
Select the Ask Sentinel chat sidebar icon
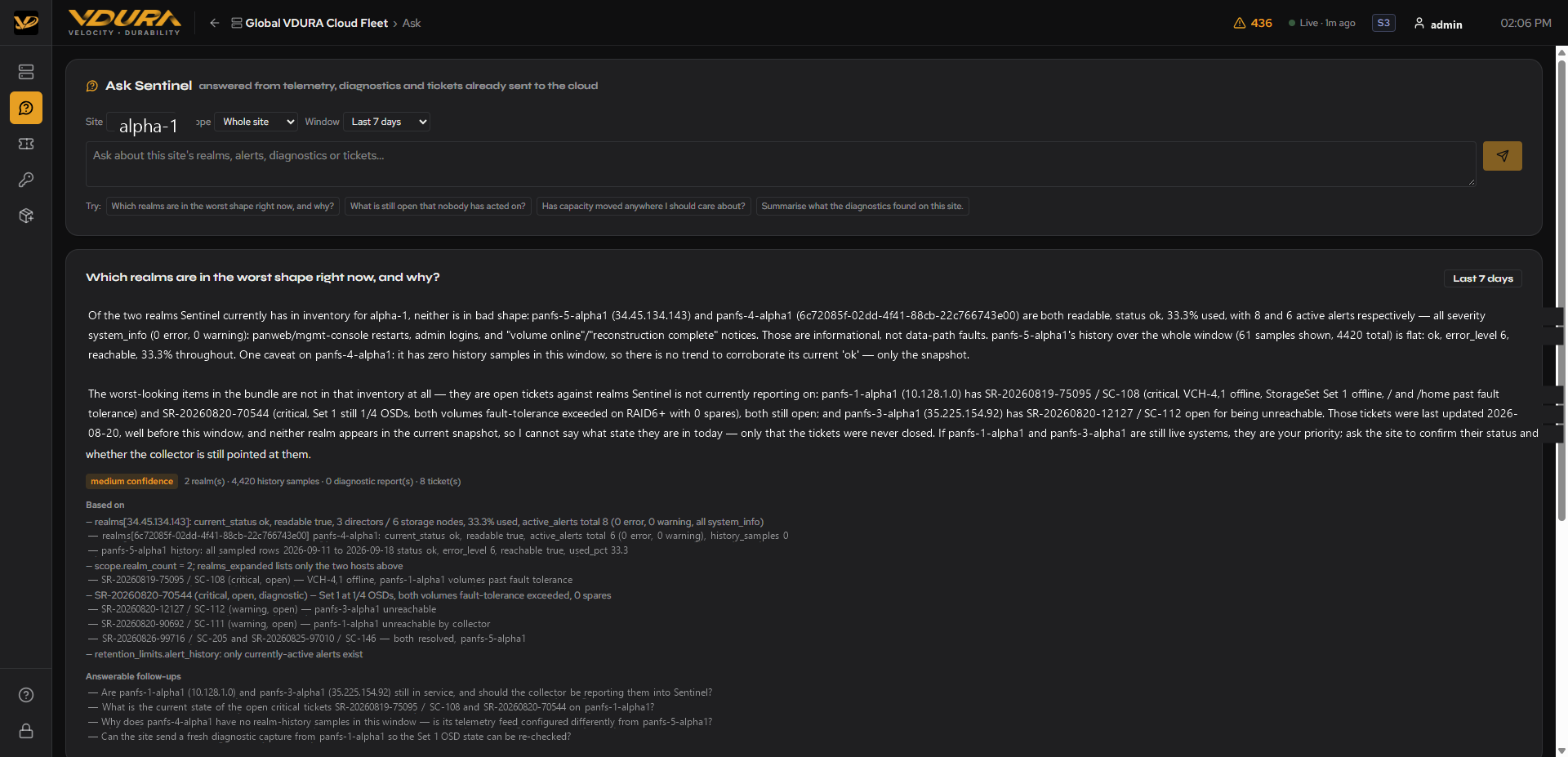coord(26,108)
